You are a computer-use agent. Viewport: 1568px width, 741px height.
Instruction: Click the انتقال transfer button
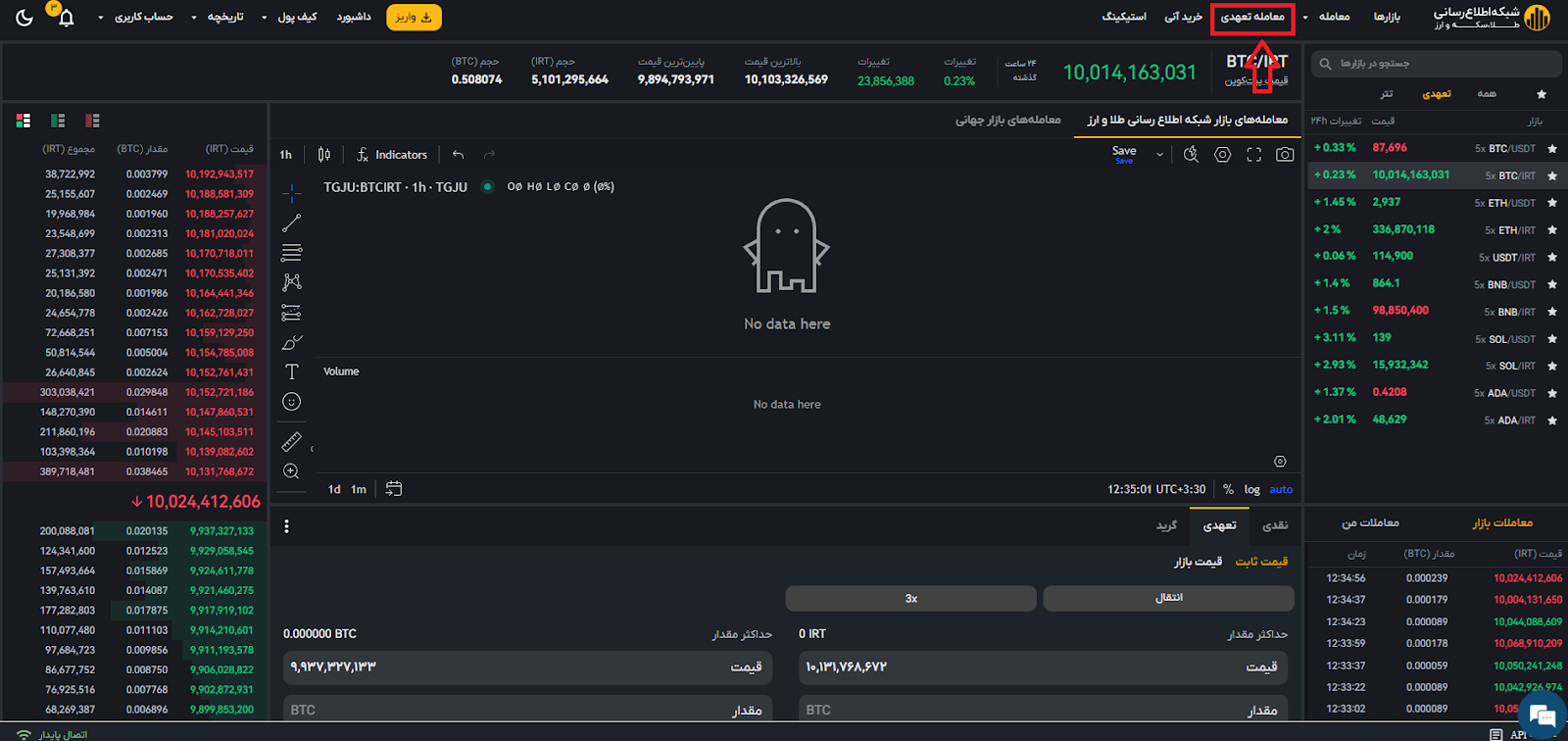[1168, 598]
